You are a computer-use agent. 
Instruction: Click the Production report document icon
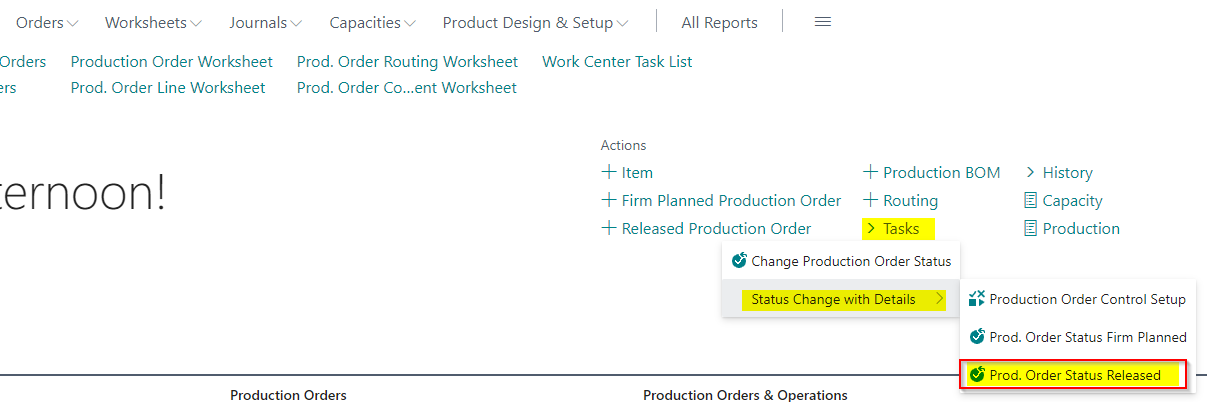[1031, 228]
